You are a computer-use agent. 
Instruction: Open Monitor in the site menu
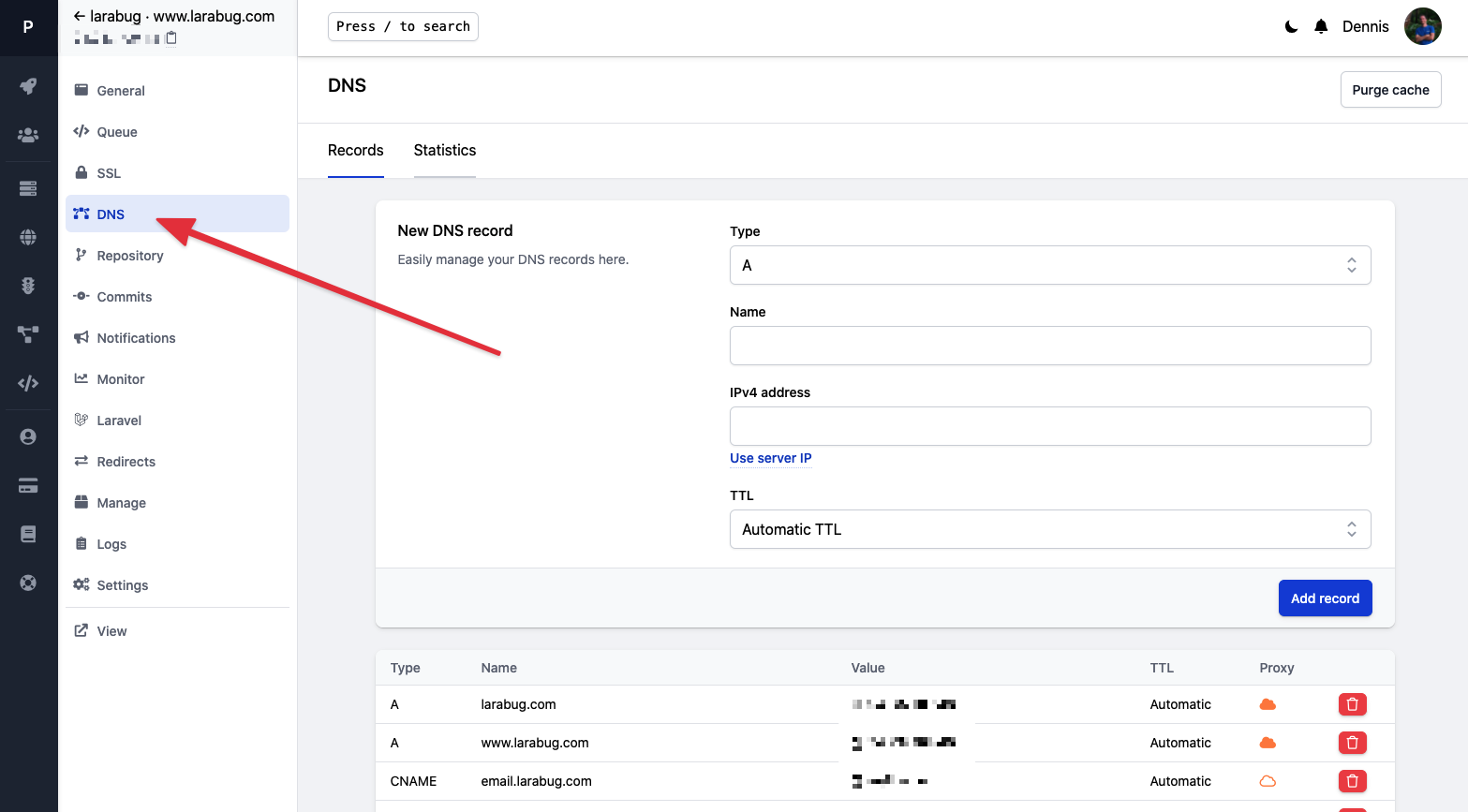coord(177,378)
